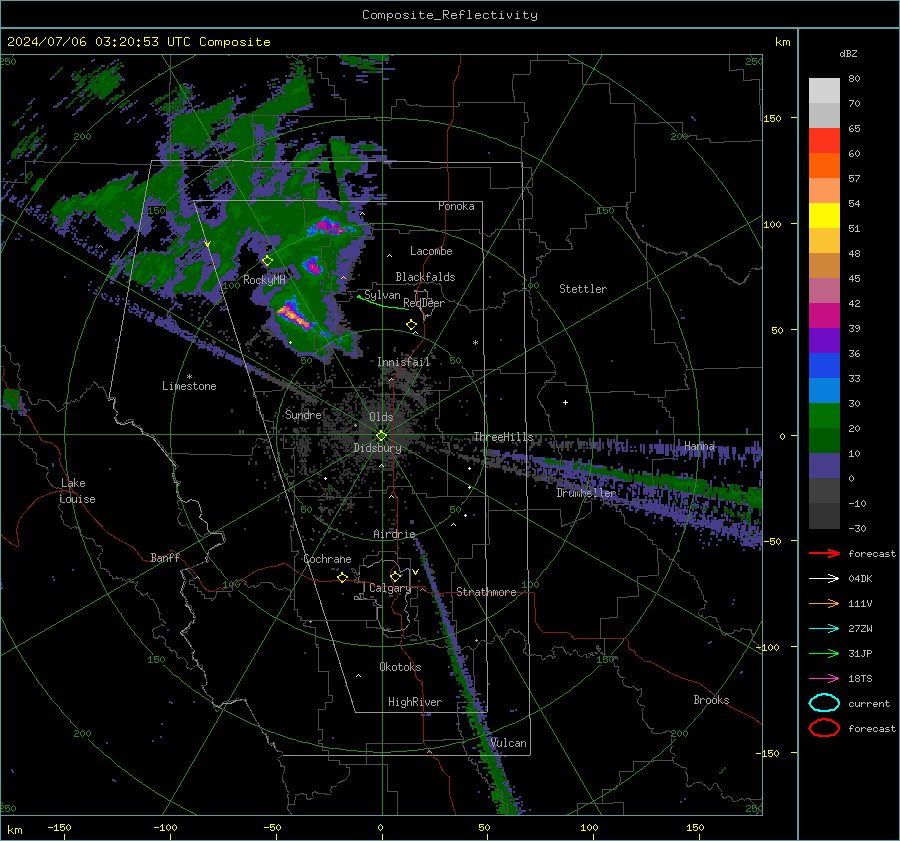Click the white 04DK arrow in legend

coord(824,579)
